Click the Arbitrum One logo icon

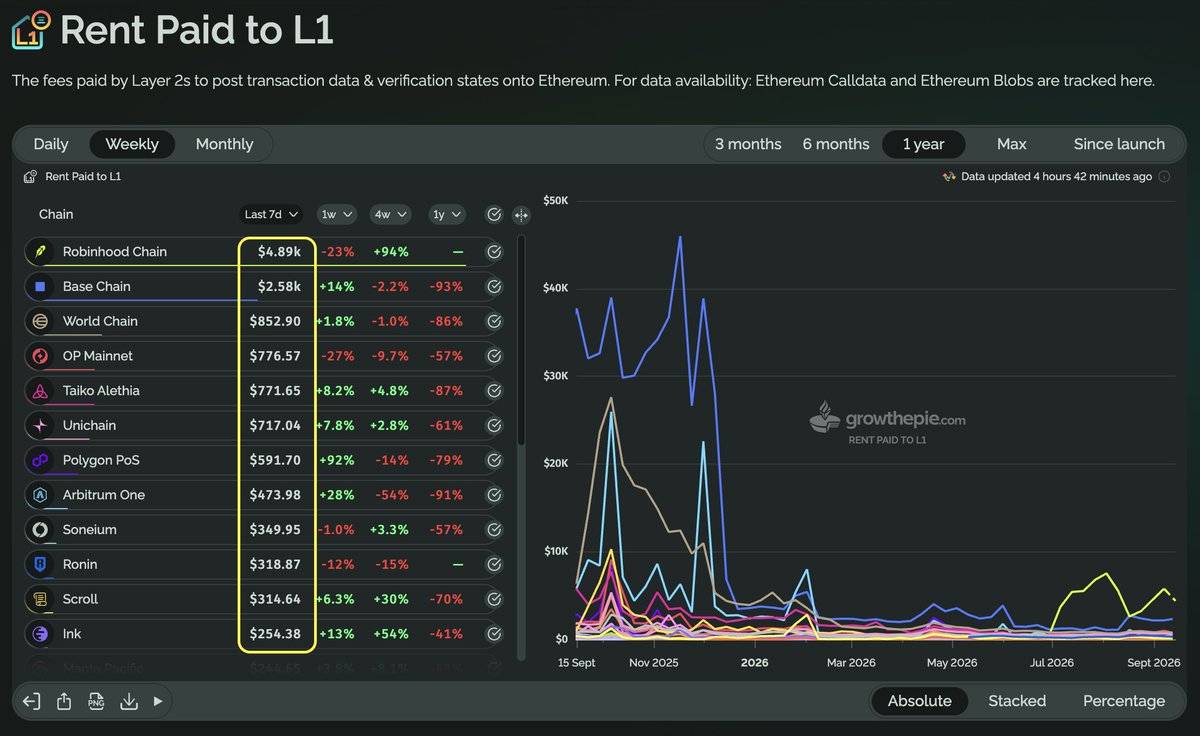pyautogui.click(x=40, y=495)
